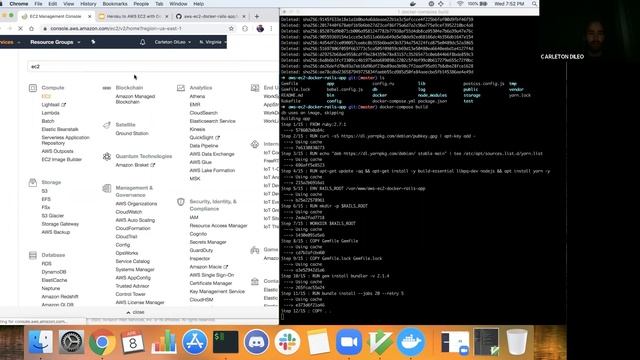Viewport: 640px width, 360px height.
Task: Open Chrome three-dot menu
Action: coord(271,29)
